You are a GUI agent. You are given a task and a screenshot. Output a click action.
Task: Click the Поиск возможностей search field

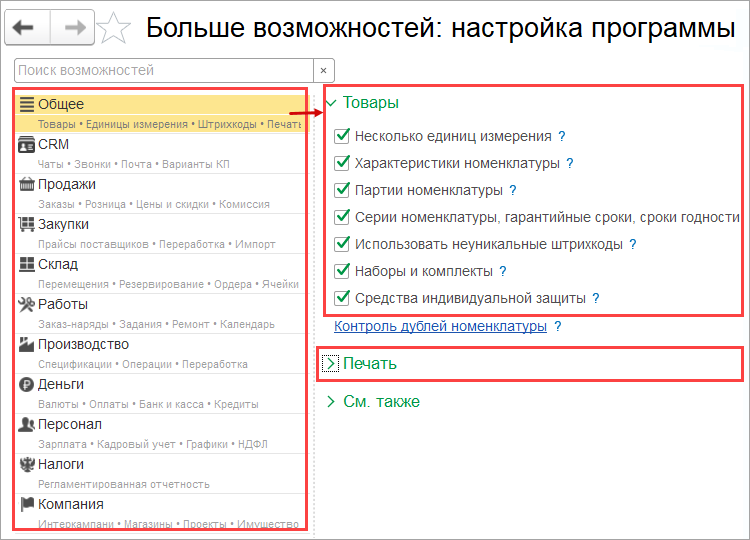tap(164, 71)
